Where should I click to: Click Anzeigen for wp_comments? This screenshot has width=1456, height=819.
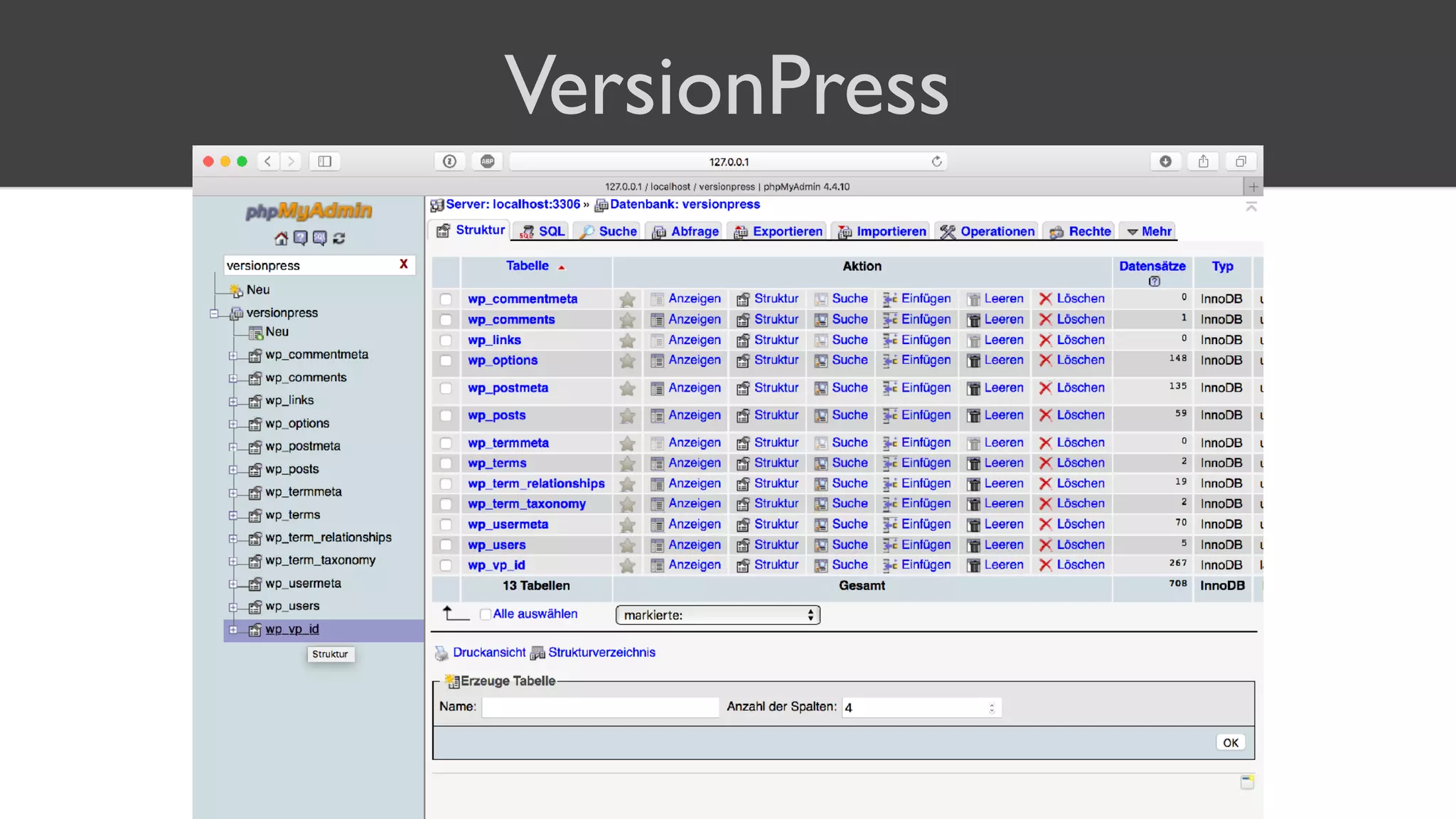coord(685,320)
